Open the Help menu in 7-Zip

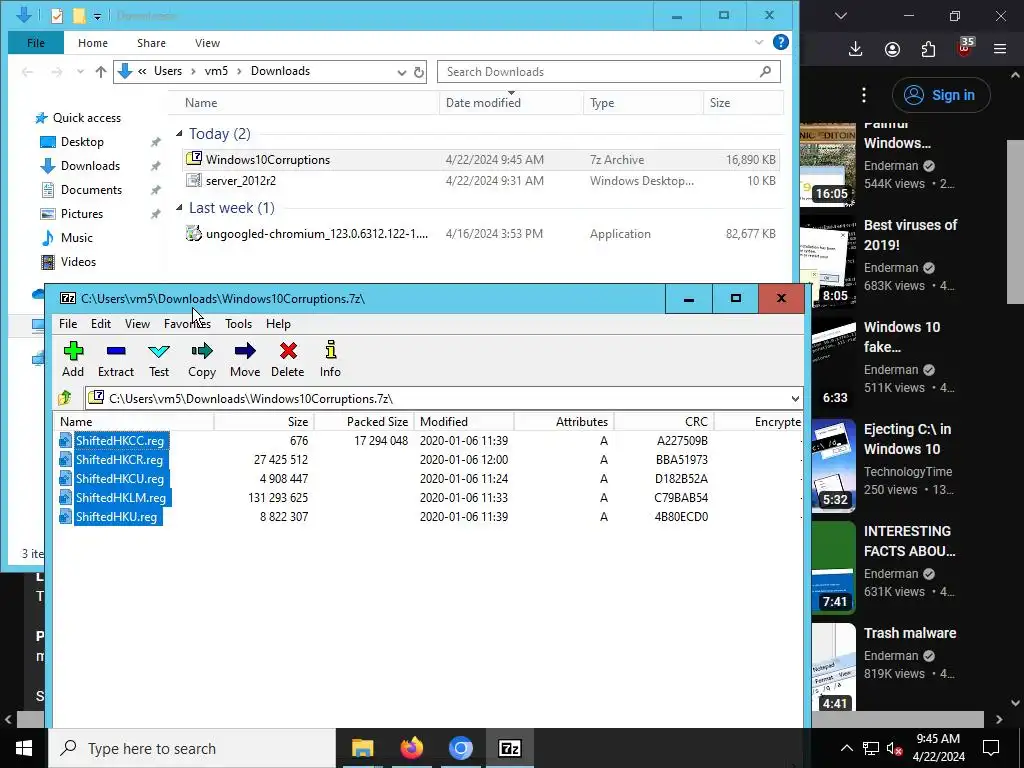pos(278,324)
